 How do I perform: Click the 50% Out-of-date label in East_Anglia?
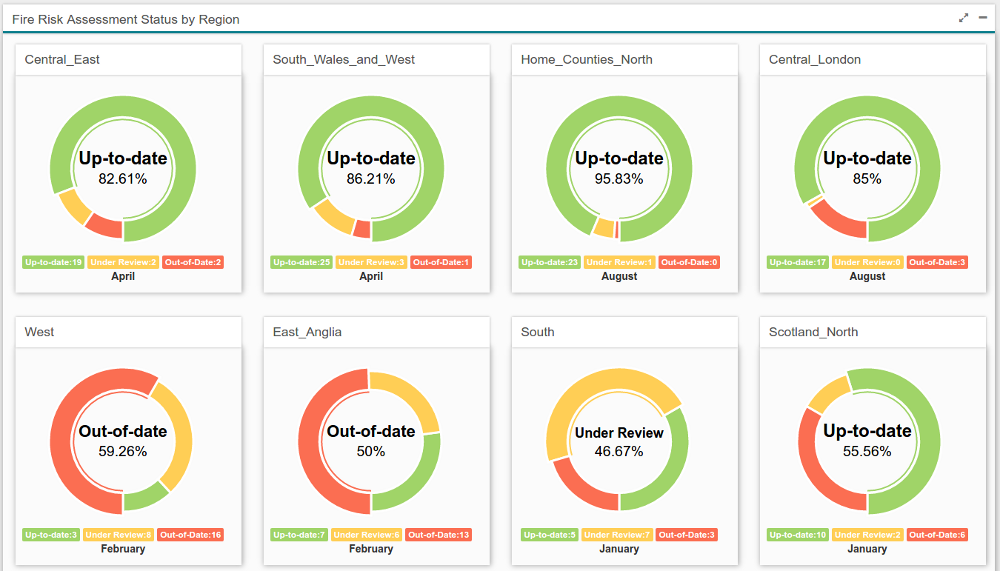[x=371, y=451]
